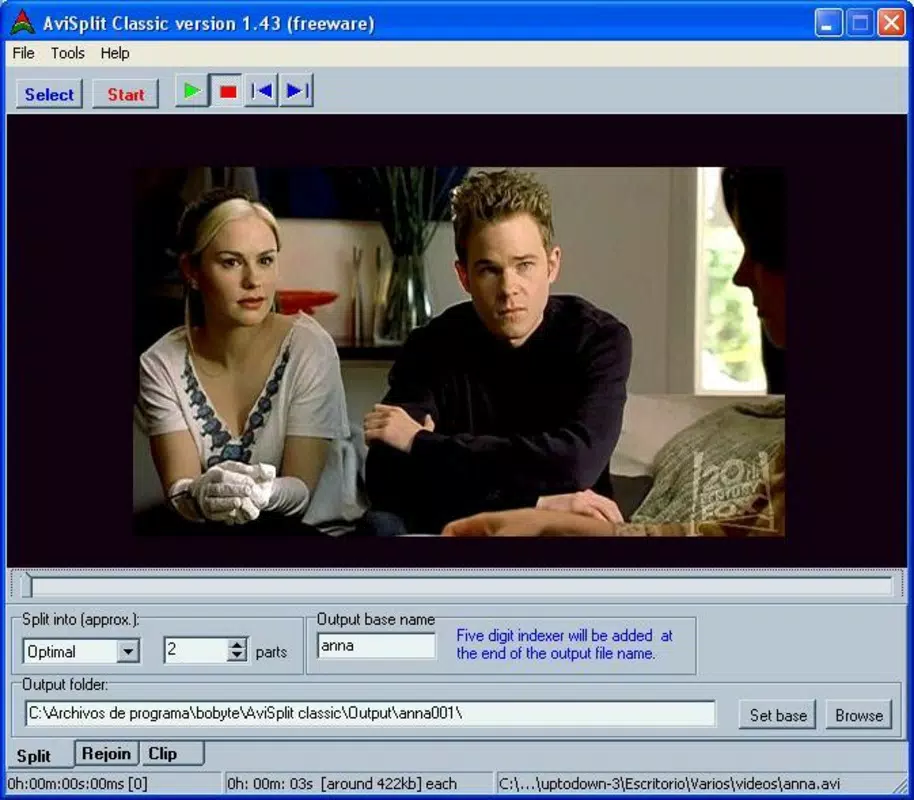The height and width of the screenshot is (800, 914).
Task: Jump to the next frame with the forward arrow
Action: pyautogui.click(x=297, y=91)
